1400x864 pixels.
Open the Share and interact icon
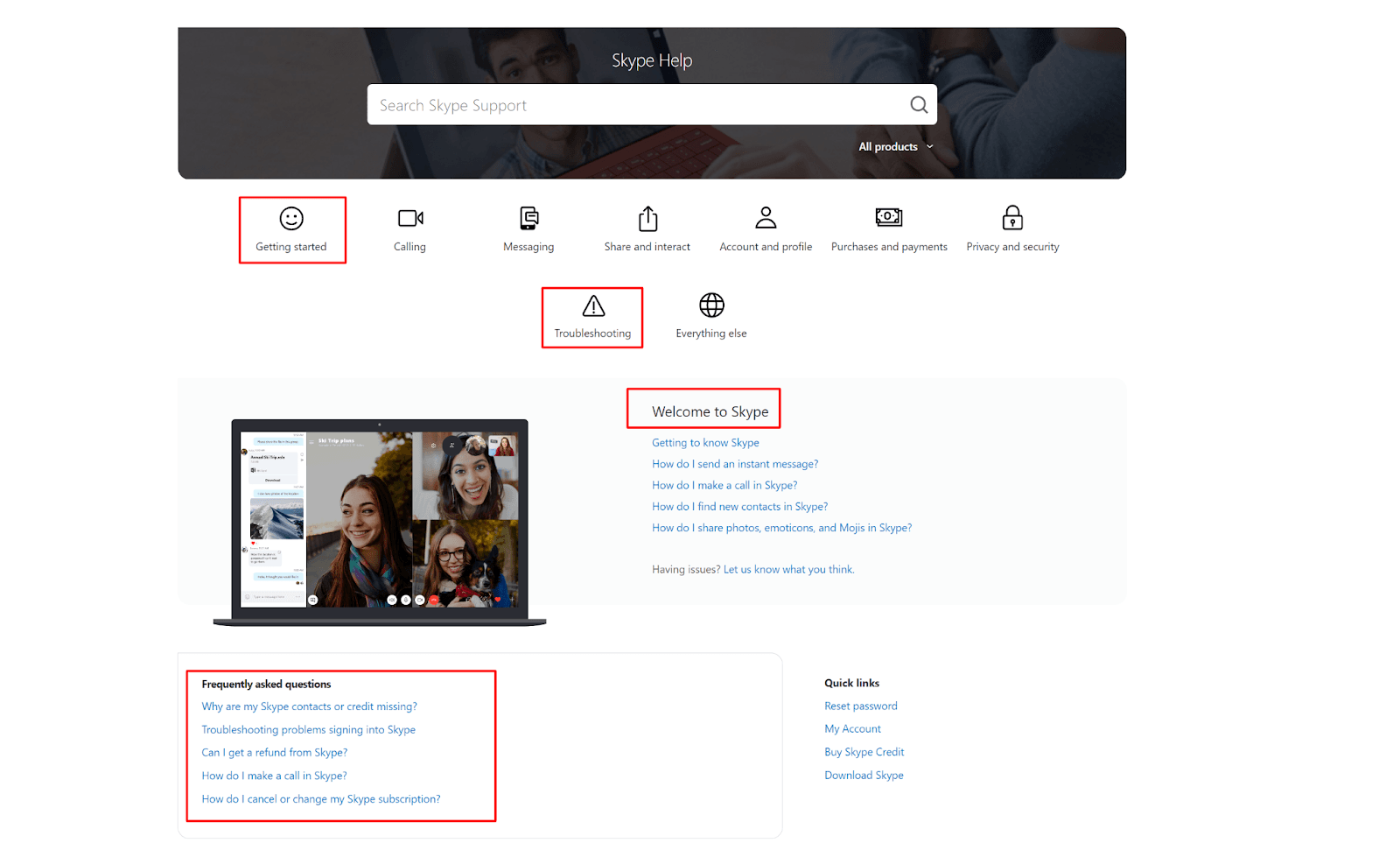[647, 218]
